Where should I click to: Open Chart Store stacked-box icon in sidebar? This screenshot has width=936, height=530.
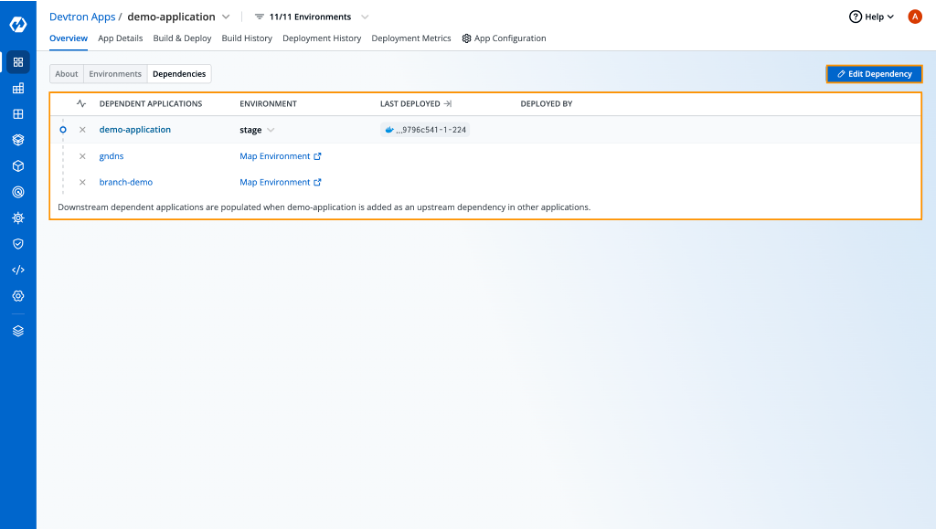pos(18,140)
